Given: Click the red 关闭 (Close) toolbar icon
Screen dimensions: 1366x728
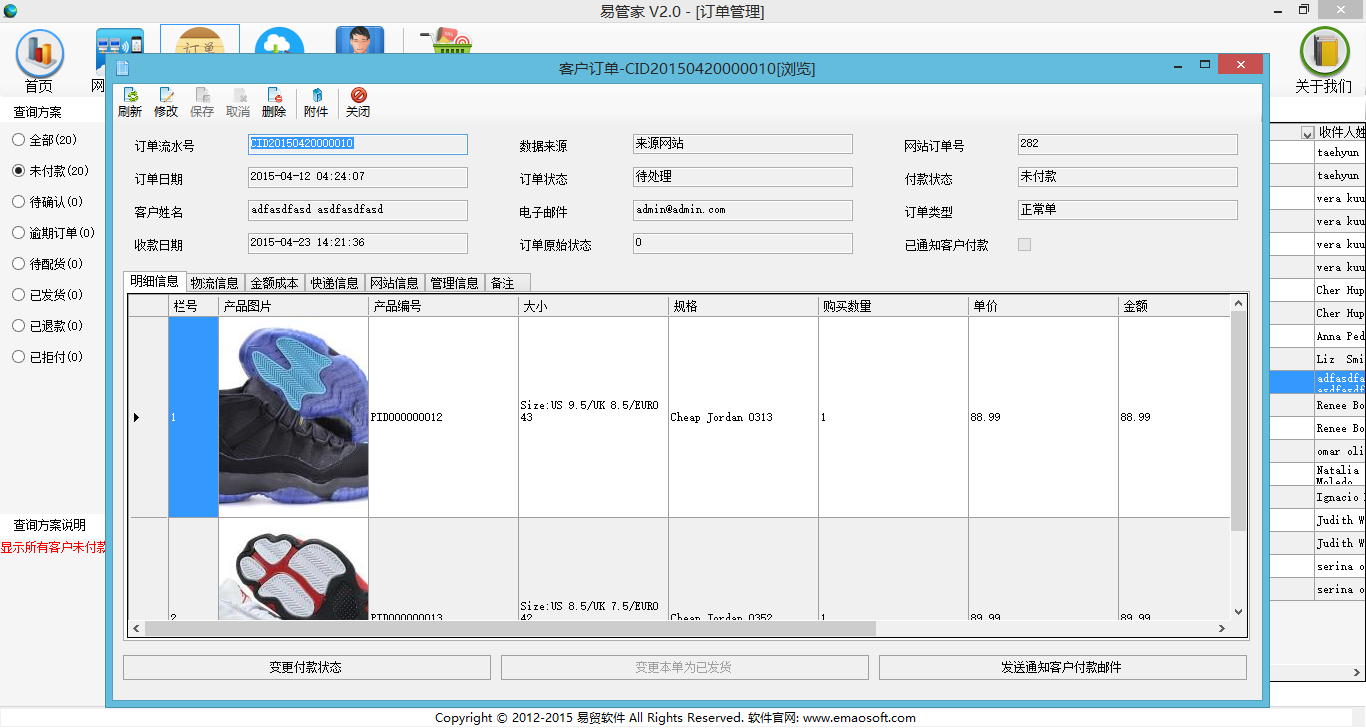Looking at the screenshot, I should (x=358, y=102).
